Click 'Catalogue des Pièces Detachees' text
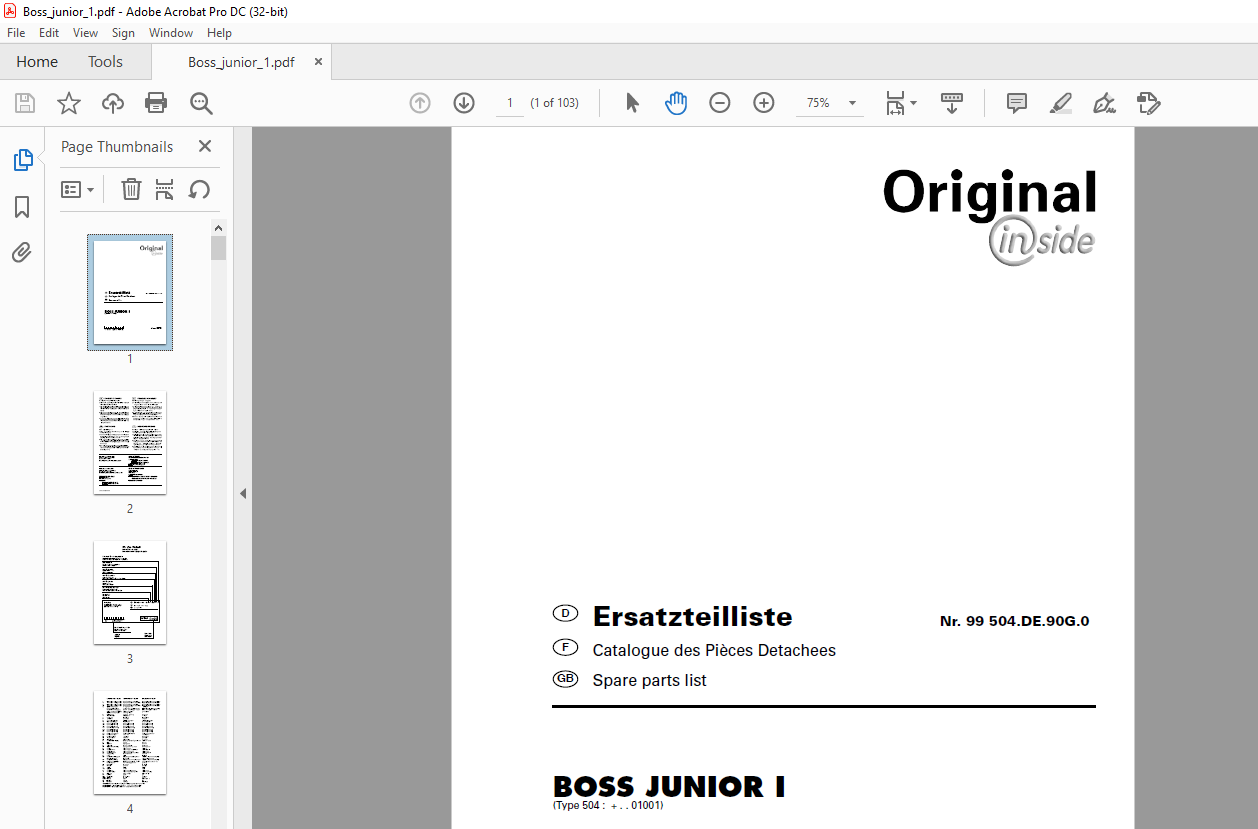1258x829 pixels. pyautogui.click(x=714, y=650)
